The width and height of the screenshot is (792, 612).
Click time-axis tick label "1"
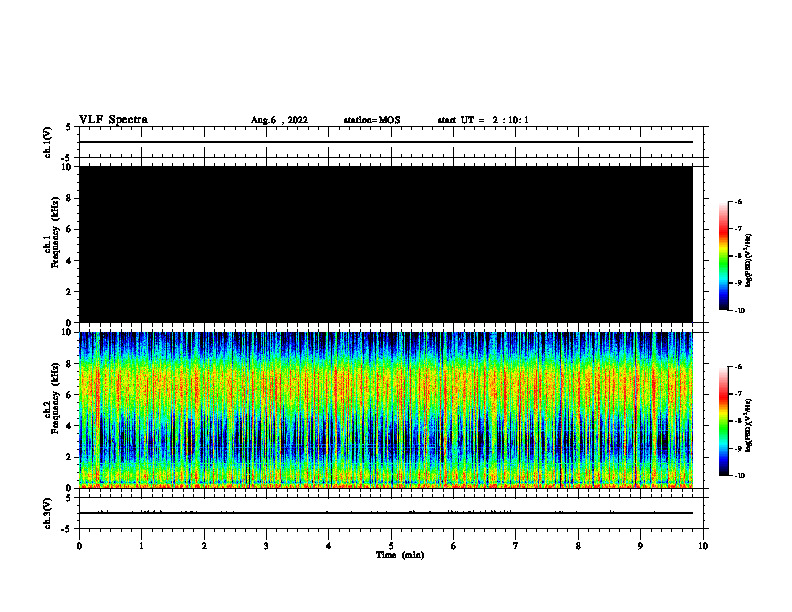pyautogui.click(x=141, y=546)
